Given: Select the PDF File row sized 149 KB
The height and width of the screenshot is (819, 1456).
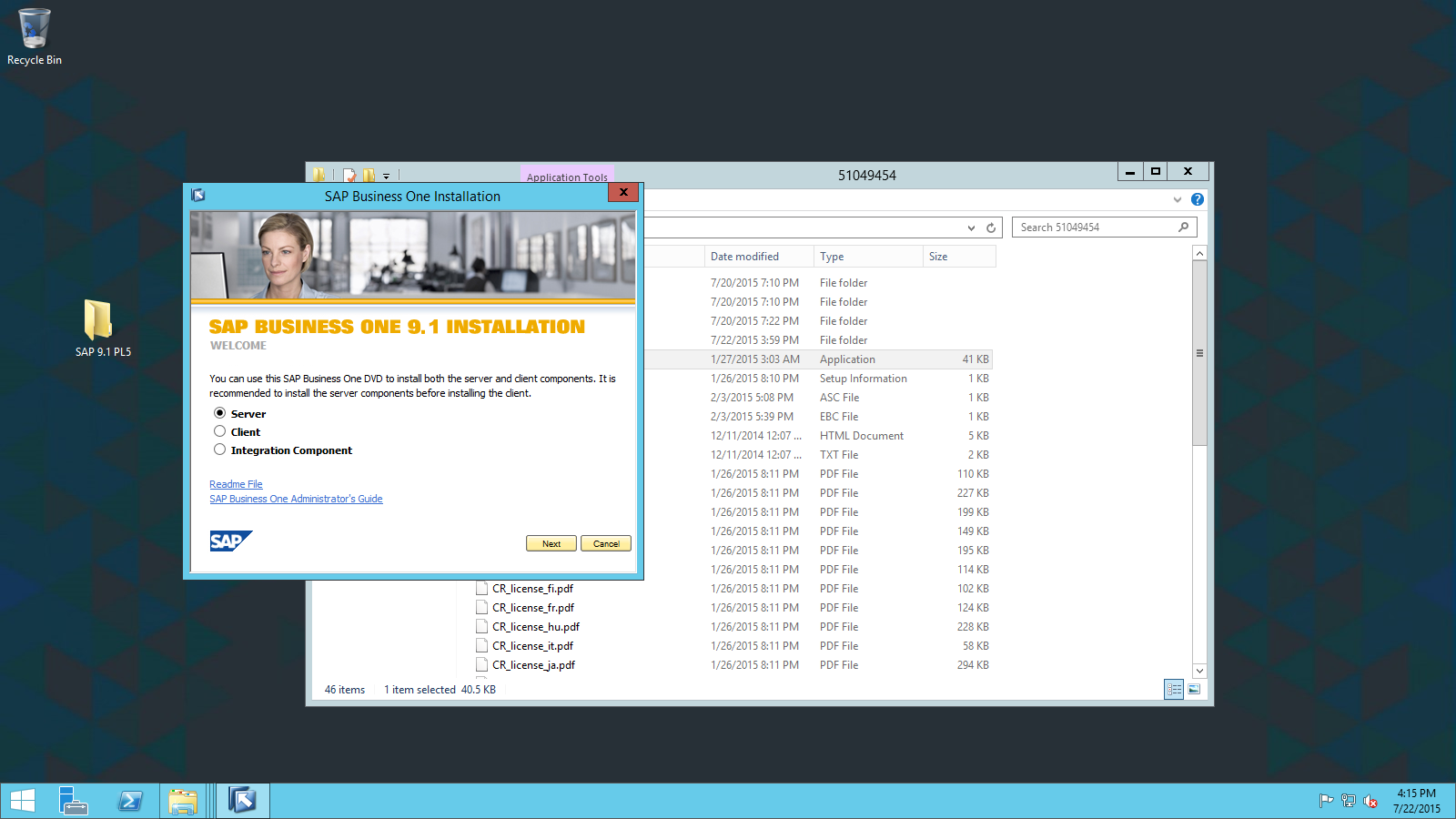Looking at the screenshot, I should click(x=819, y=531).
